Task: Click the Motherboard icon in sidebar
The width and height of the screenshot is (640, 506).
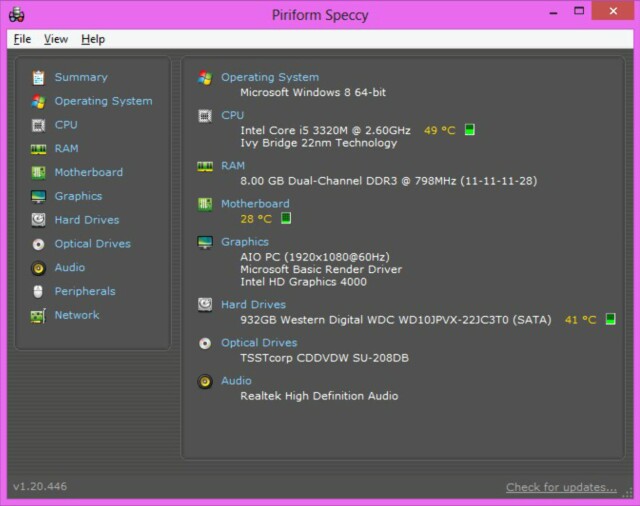Action: pyautogui.click(x=38, y=173)
